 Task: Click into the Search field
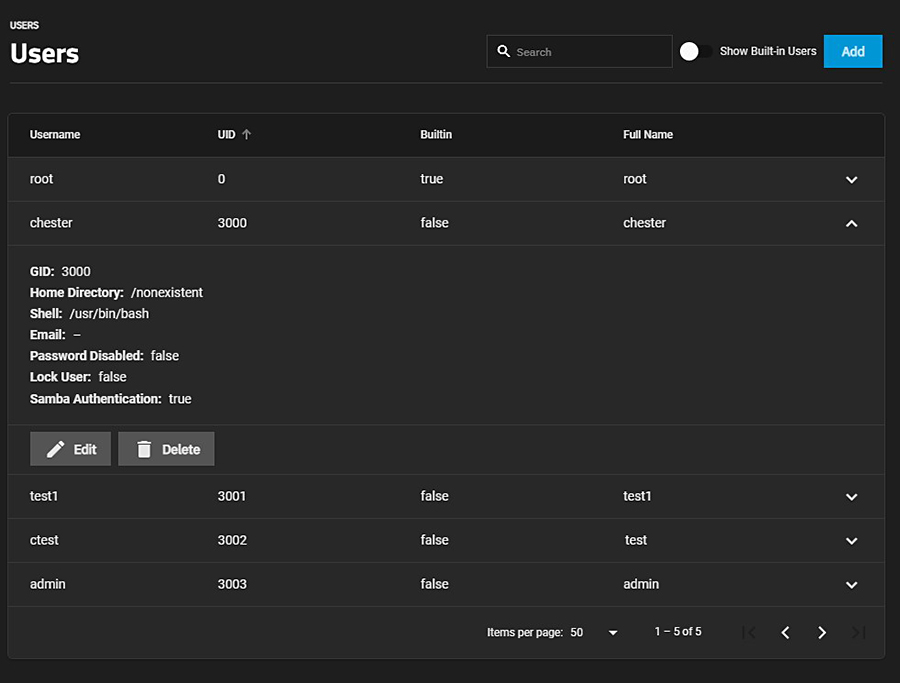pyautogui.click(x=580, y=52)
